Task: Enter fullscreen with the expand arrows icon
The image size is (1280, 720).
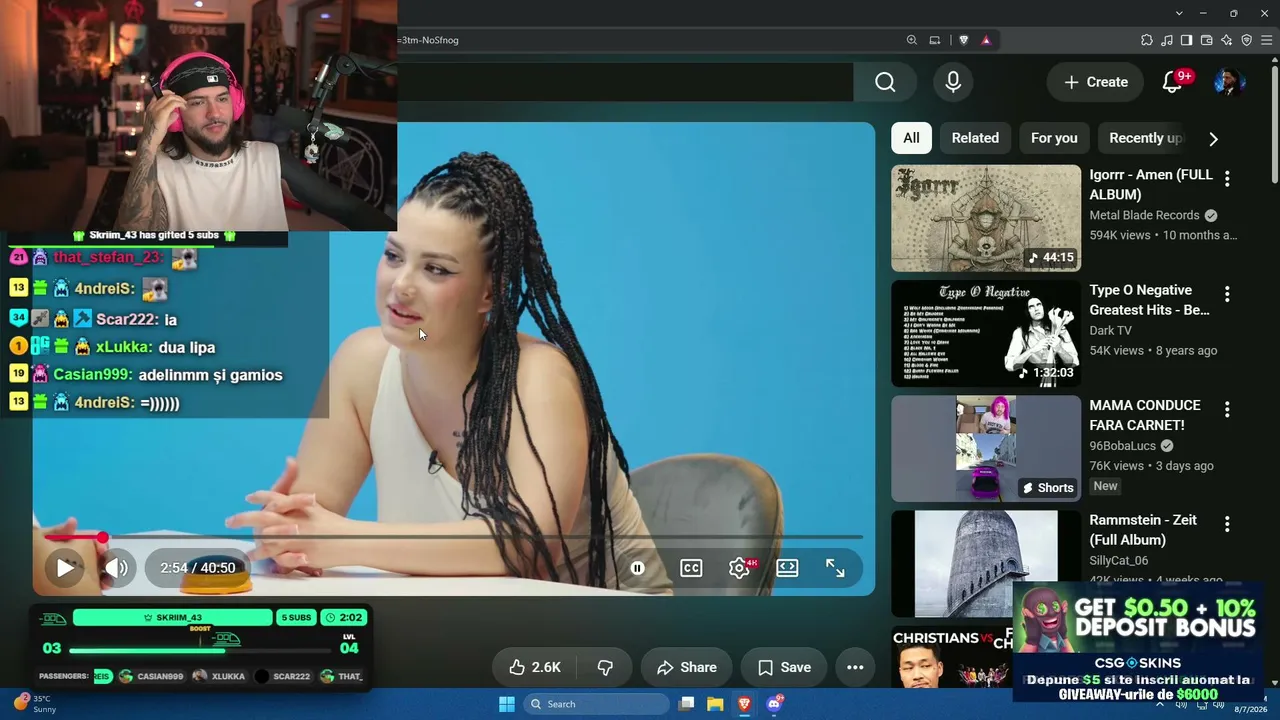Action: click(835, 568)
